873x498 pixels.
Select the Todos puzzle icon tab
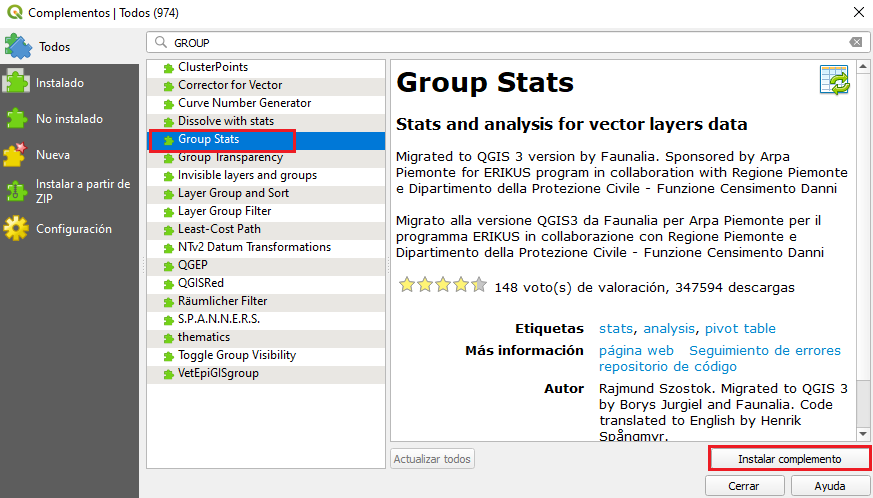[x=19, y=47]
